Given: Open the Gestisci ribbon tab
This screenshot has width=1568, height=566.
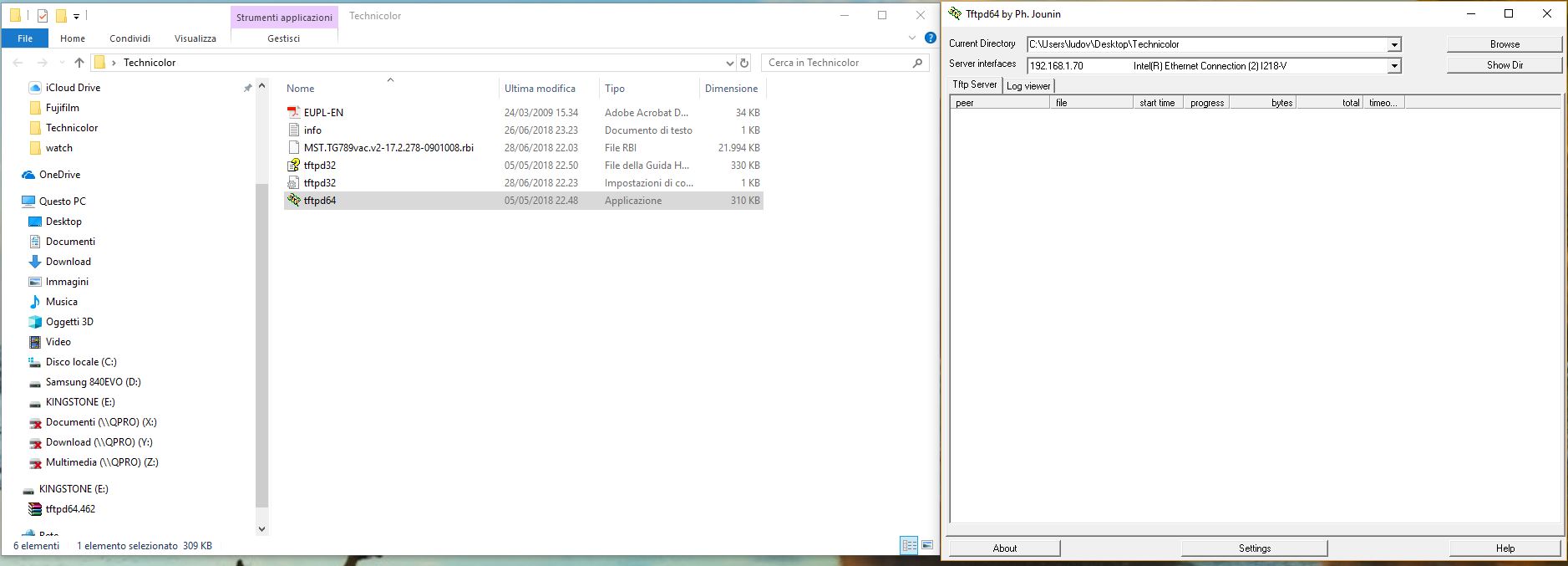Looking at the screenshot, I should coord(284,38).
